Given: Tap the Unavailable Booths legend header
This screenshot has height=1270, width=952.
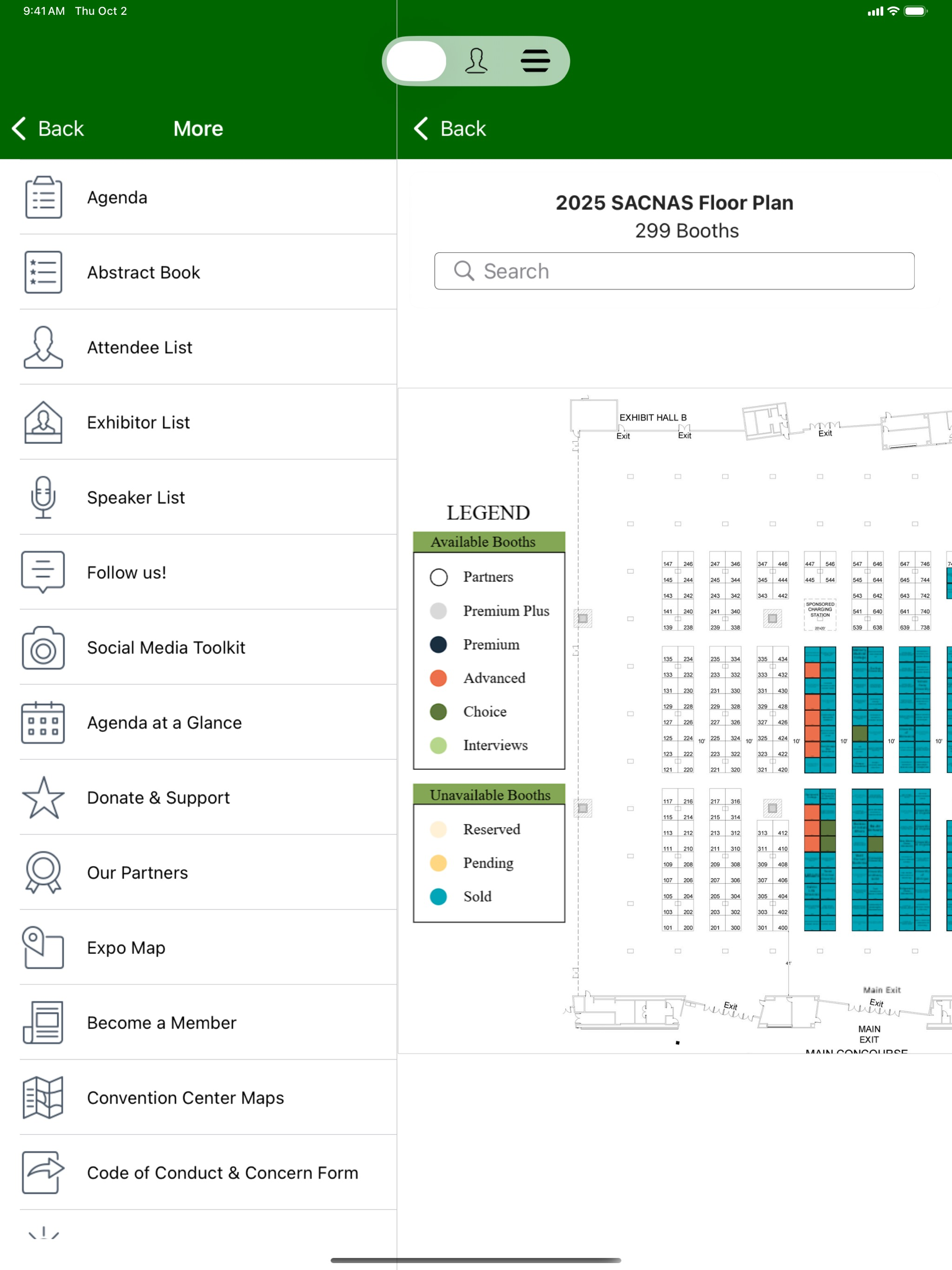Looking at the screenshot, I should click(489, 794).
